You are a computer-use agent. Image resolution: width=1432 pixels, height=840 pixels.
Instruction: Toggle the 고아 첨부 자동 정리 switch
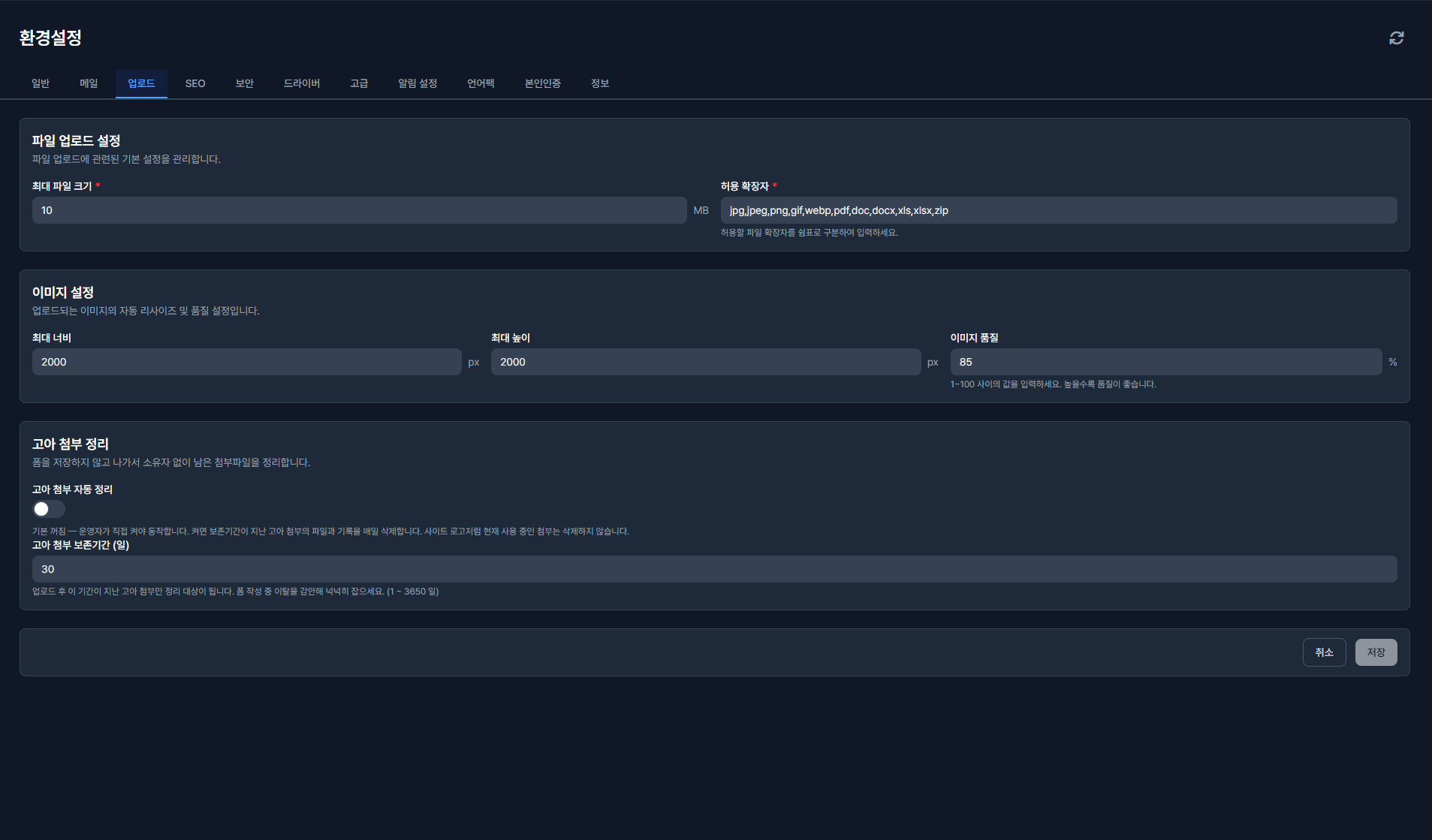tap(49, 509)
